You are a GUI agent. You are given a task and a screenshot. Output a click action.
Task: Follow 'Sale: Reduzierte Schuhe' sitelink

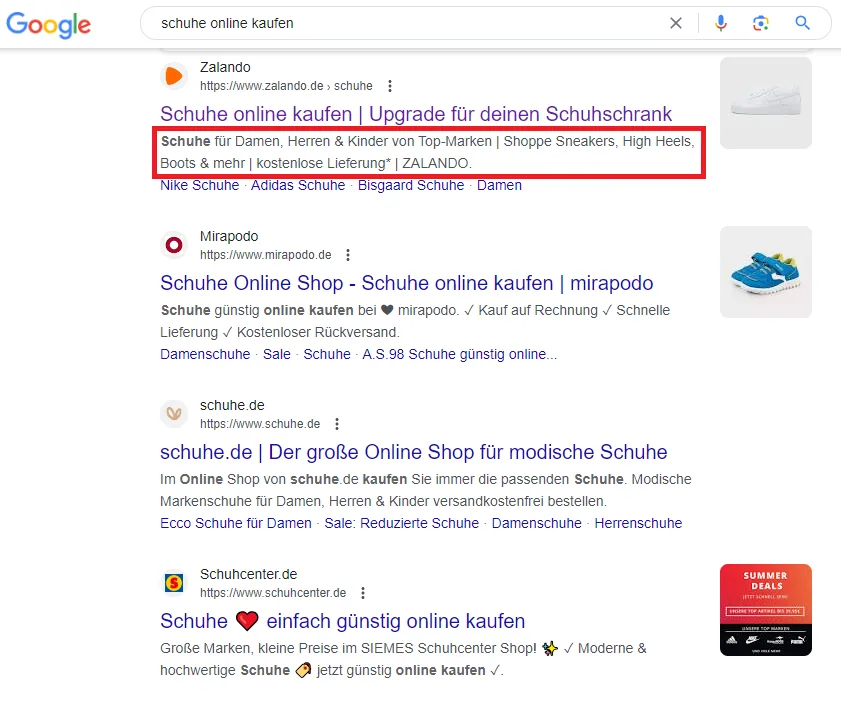[402, 523]
